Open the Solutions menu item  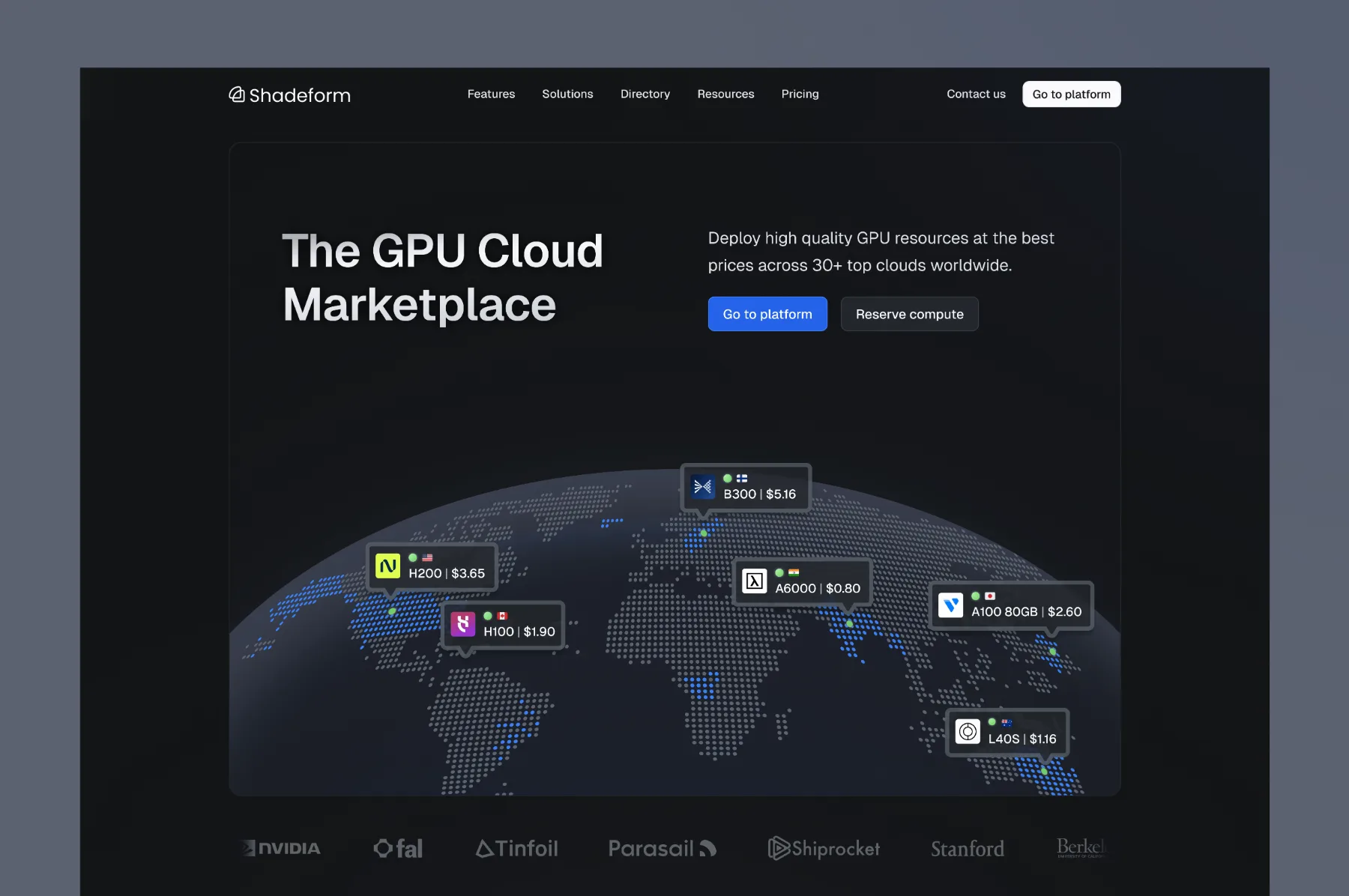[567, 94]
